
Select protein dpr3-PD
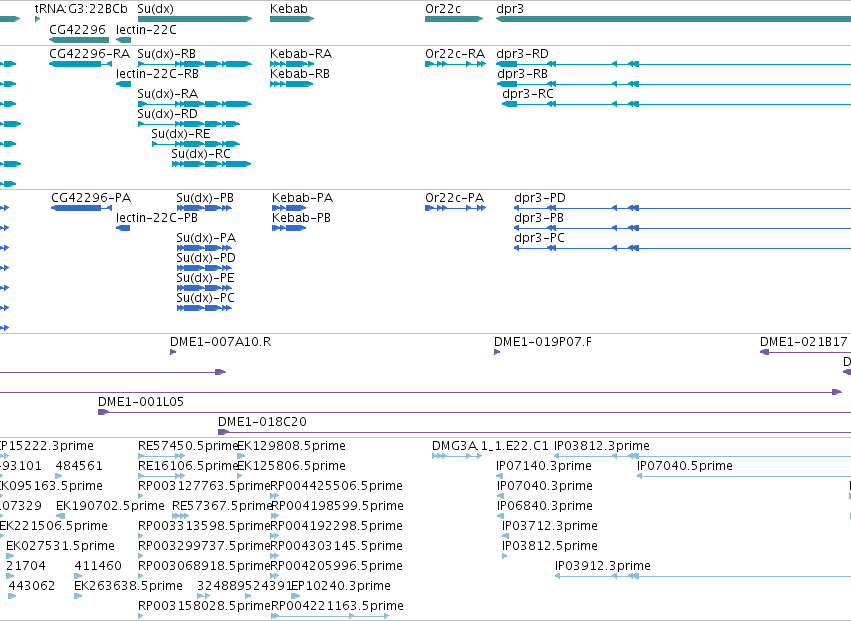(540, 198)
